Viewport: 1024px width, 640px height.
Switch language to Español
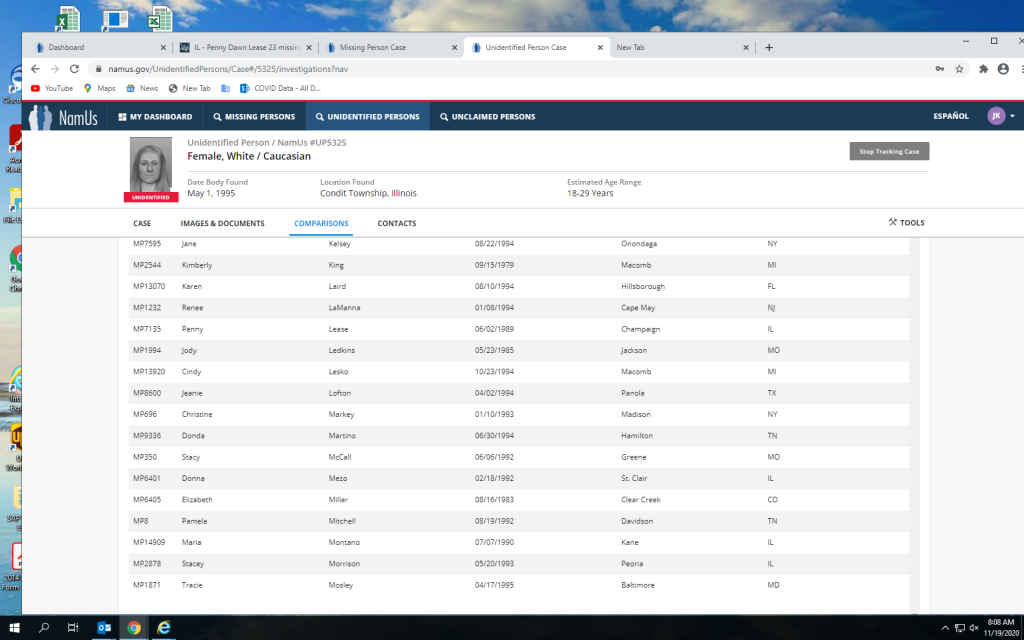950,117
